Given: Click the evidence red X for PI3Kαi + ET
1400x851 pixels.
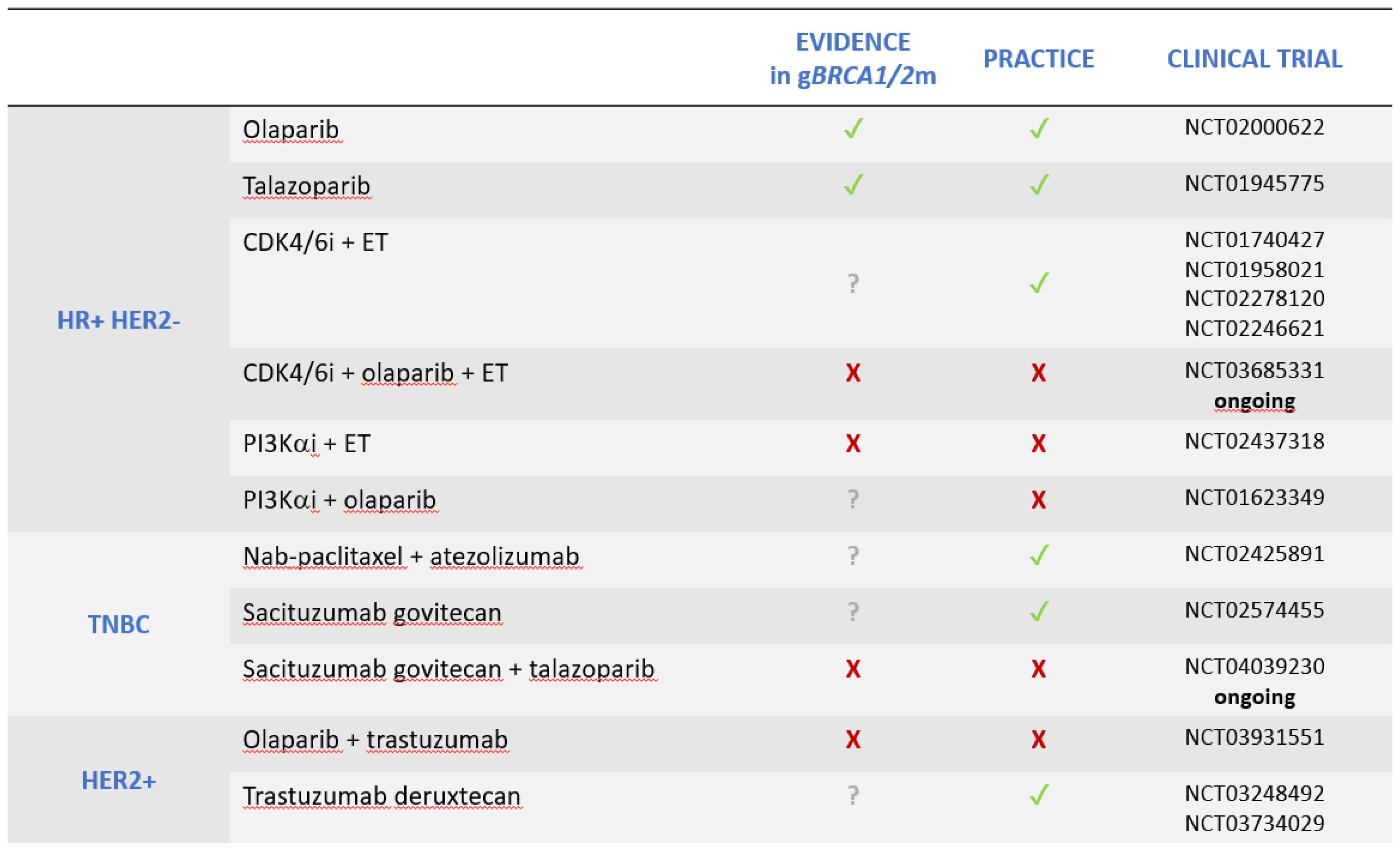Looking at the screenshot, I should point(853,444).
